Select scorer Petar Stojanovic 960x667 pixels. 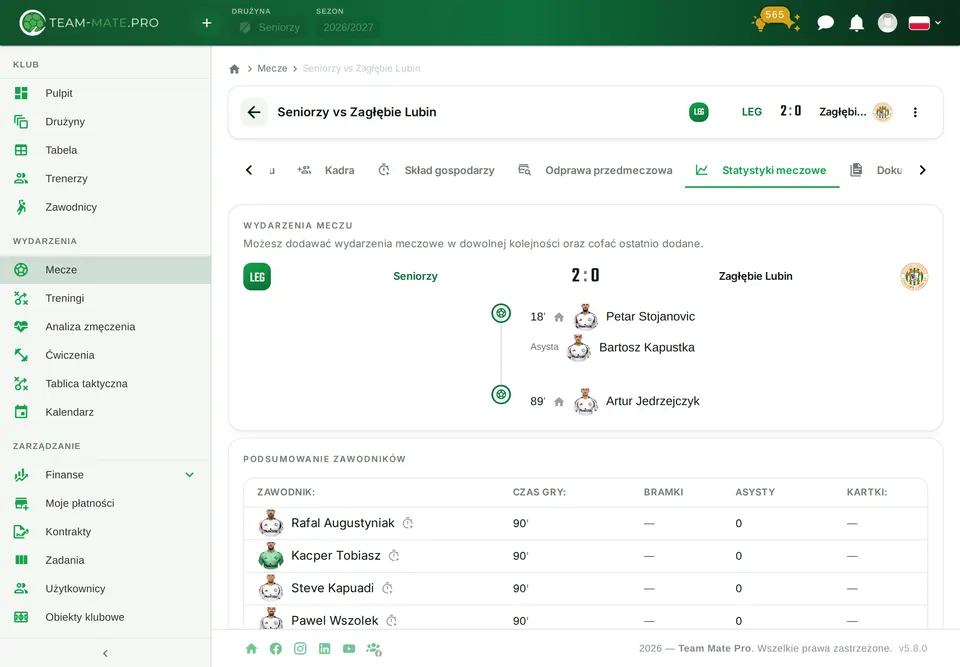tap(650, 317)
